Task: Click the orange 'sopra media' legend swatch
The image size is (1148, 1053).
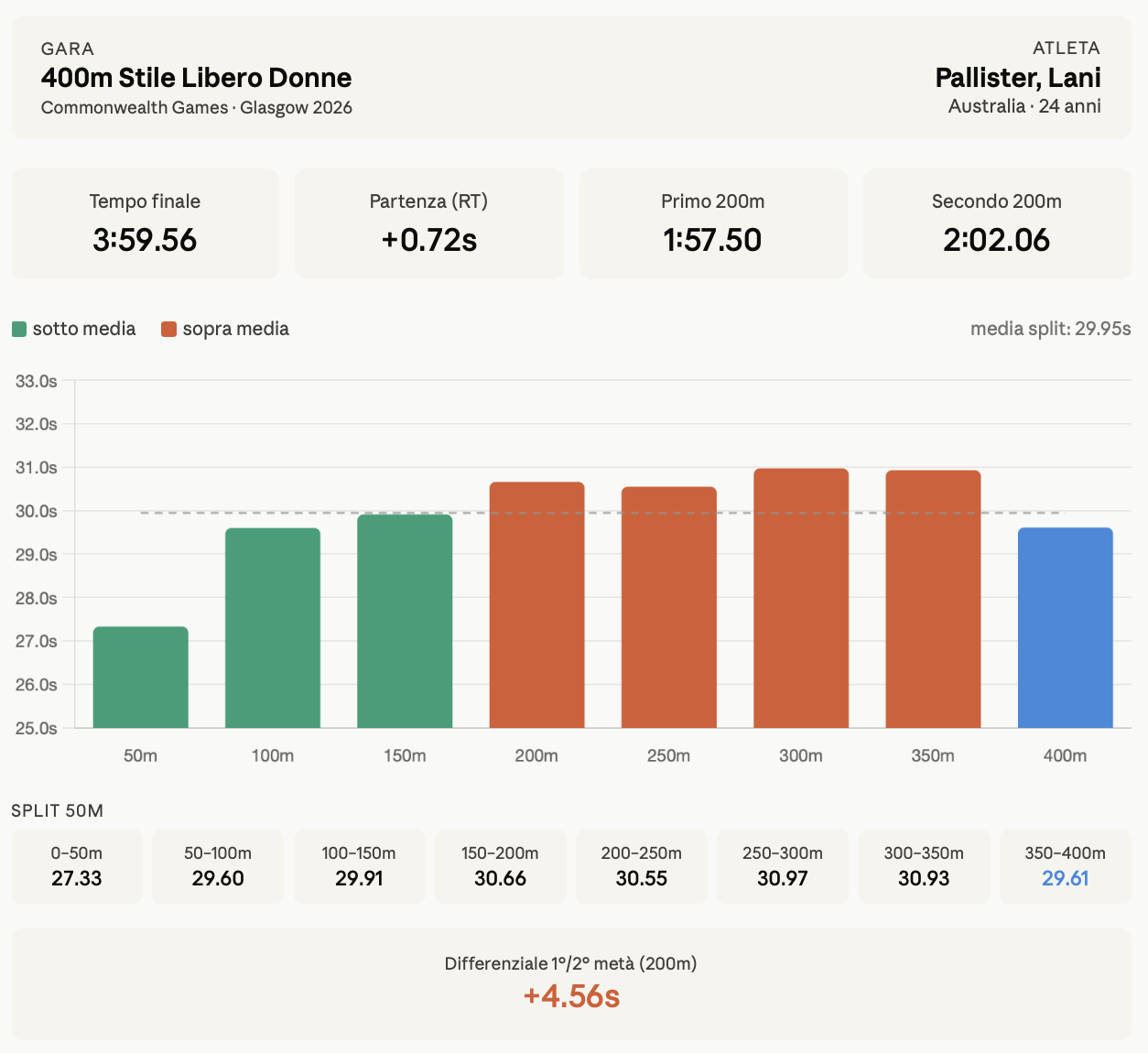Action: (x=168, y=329)
